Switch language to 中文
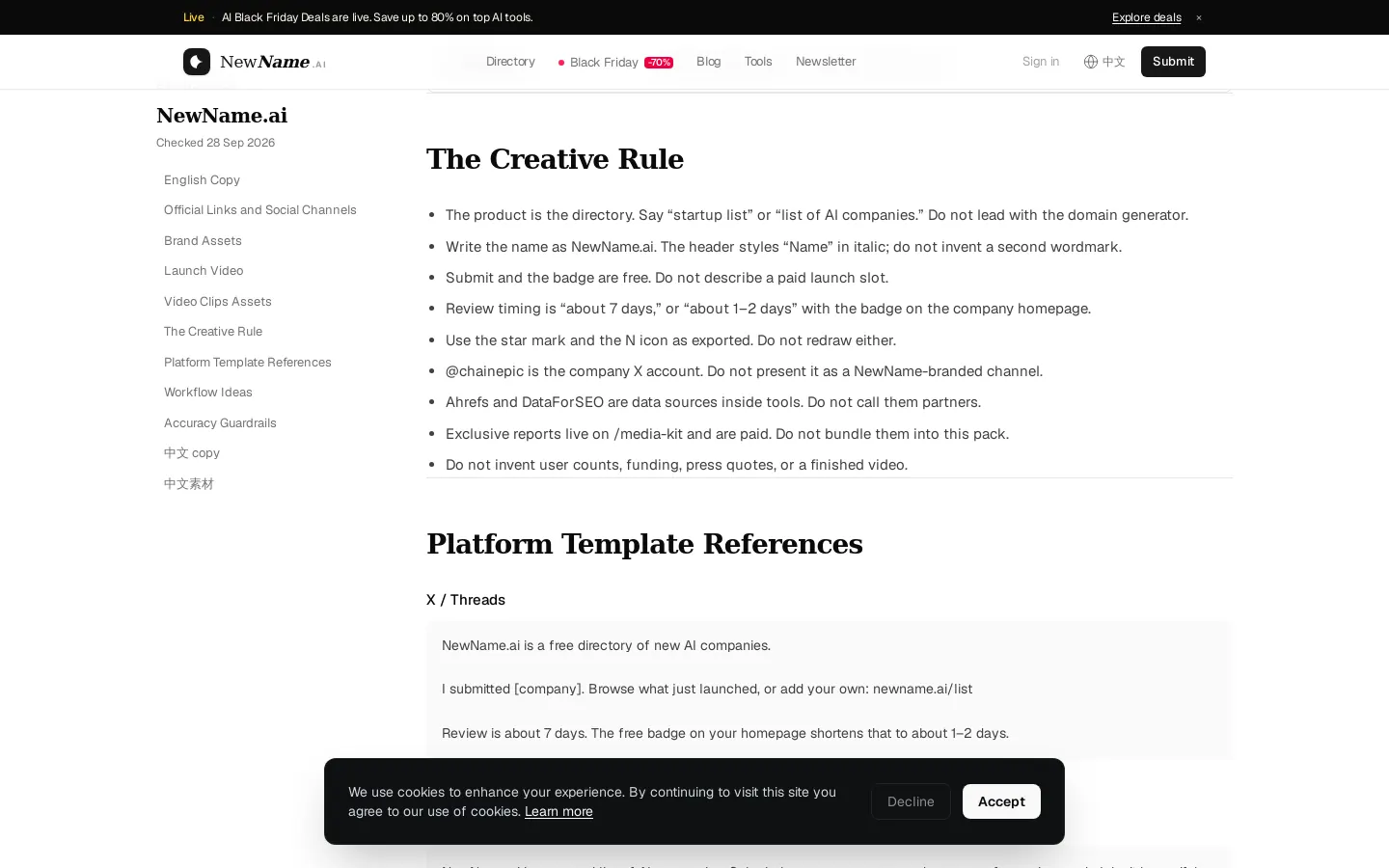 pyautogui.click(x=1114, y=62)
